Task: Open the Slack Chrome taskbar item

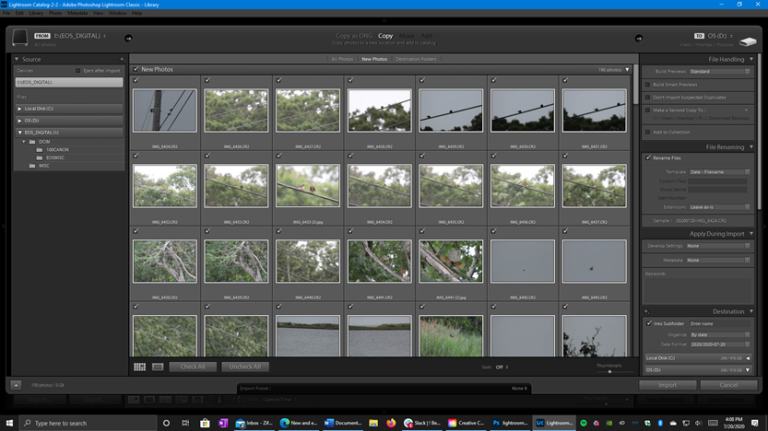Action: (x=422, y=423)
